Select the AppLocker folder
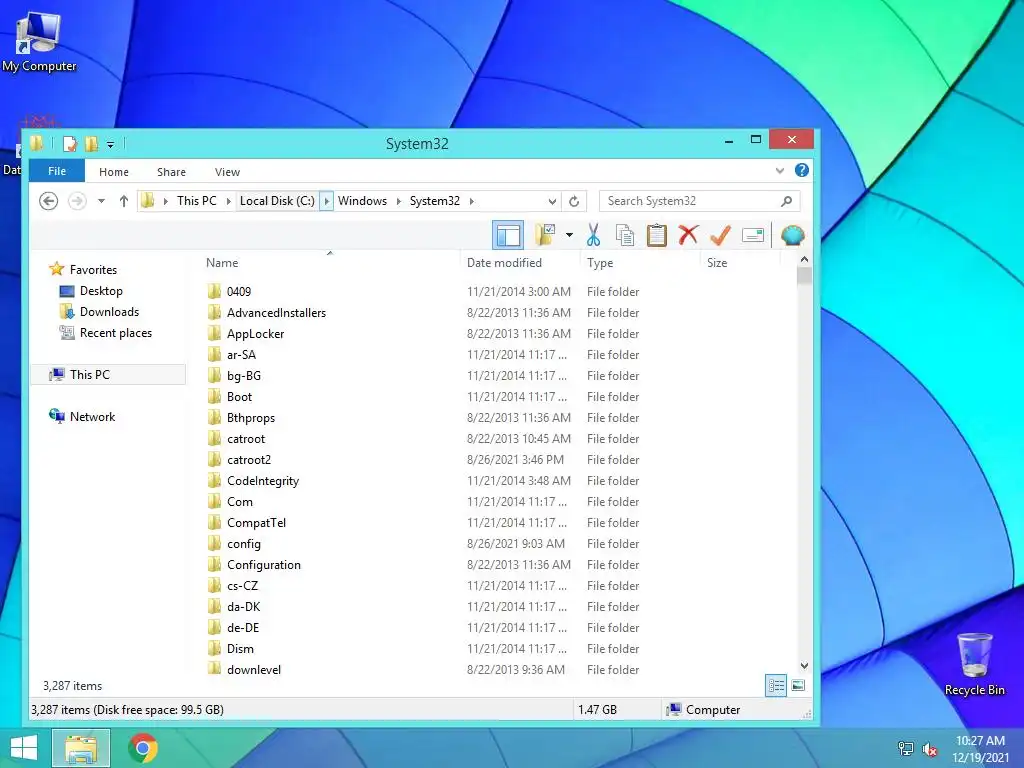The height and width of the screenshot is (768, 1024). 255,333
